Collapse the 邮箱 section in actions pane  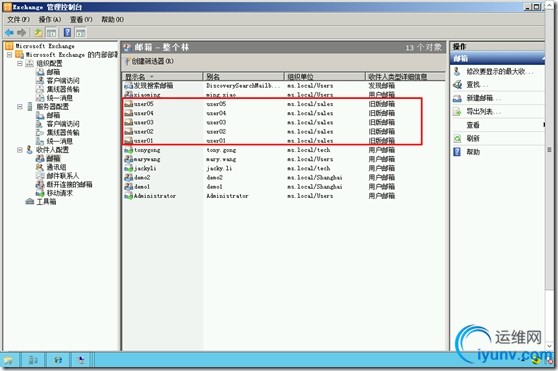point(543,58)
